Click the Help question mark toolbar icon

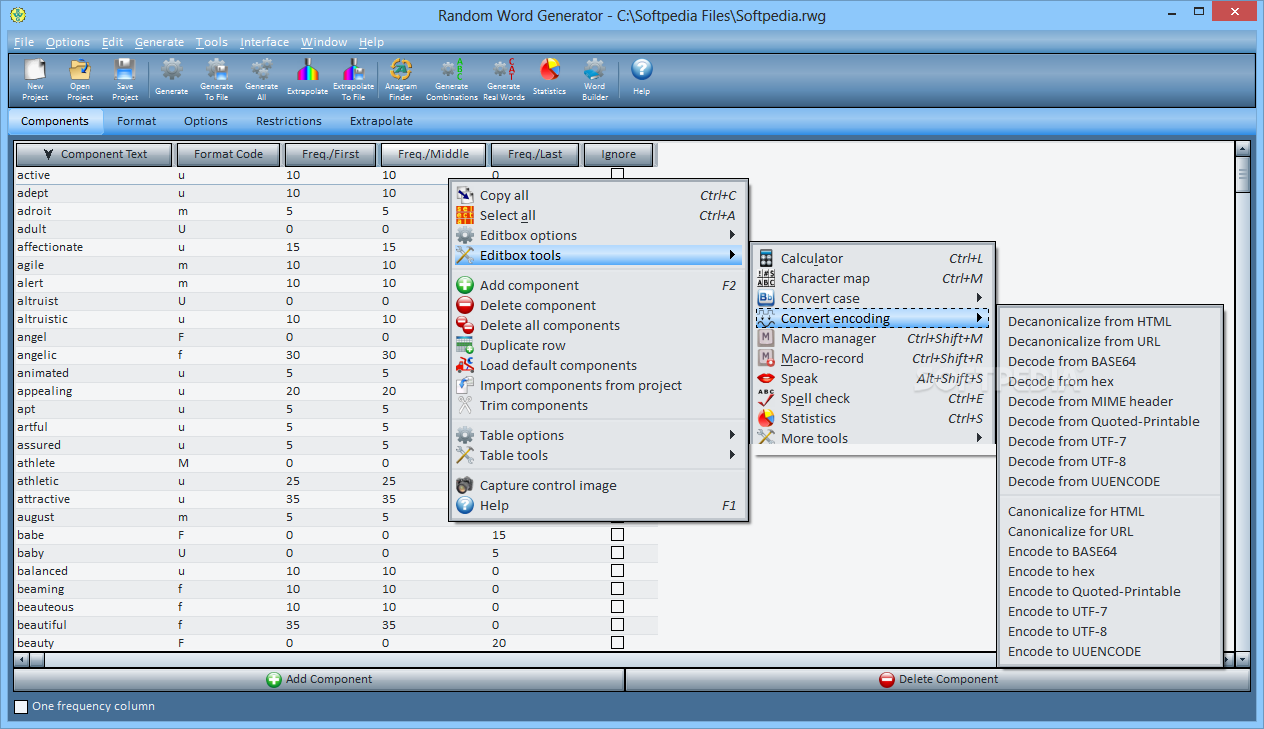642,77
